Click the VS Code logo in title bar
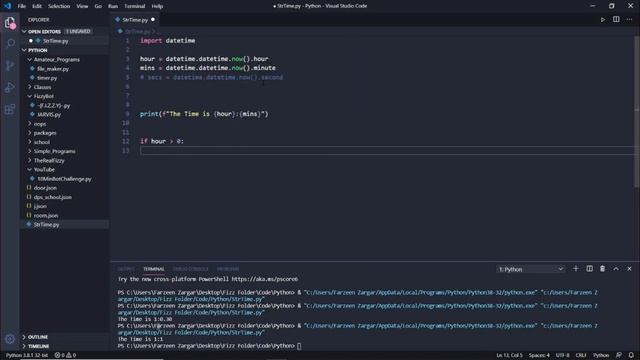The width and height of the screenshot is (640, 360). pos(7,6)
